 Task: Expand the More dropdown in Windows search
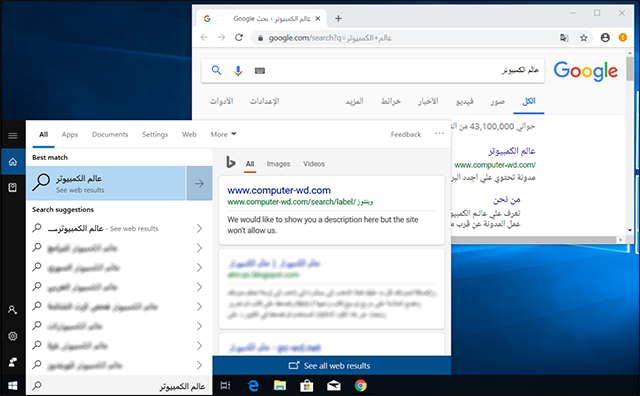(x=223, y=134)
